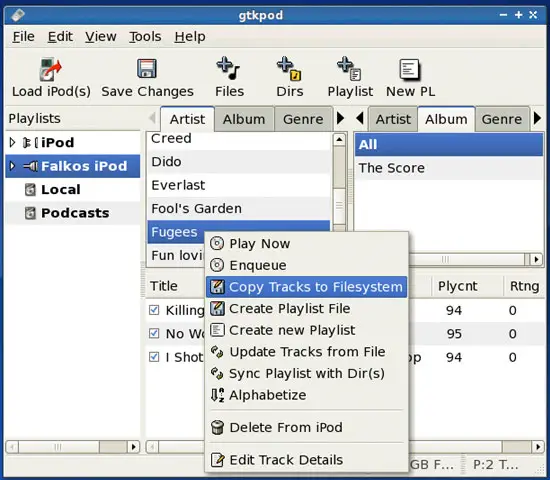This screenshot has width=550, height=480.
Task: Switch to Album tab in first pane
Action: click(x=244, y=119)
